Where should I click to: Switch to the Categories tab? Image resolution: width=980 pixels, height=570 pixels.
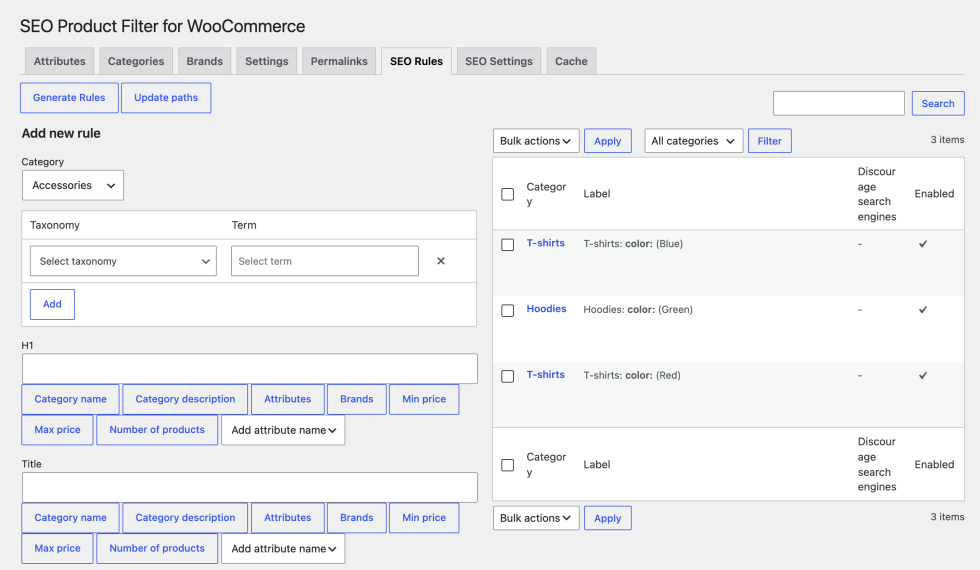136,61
